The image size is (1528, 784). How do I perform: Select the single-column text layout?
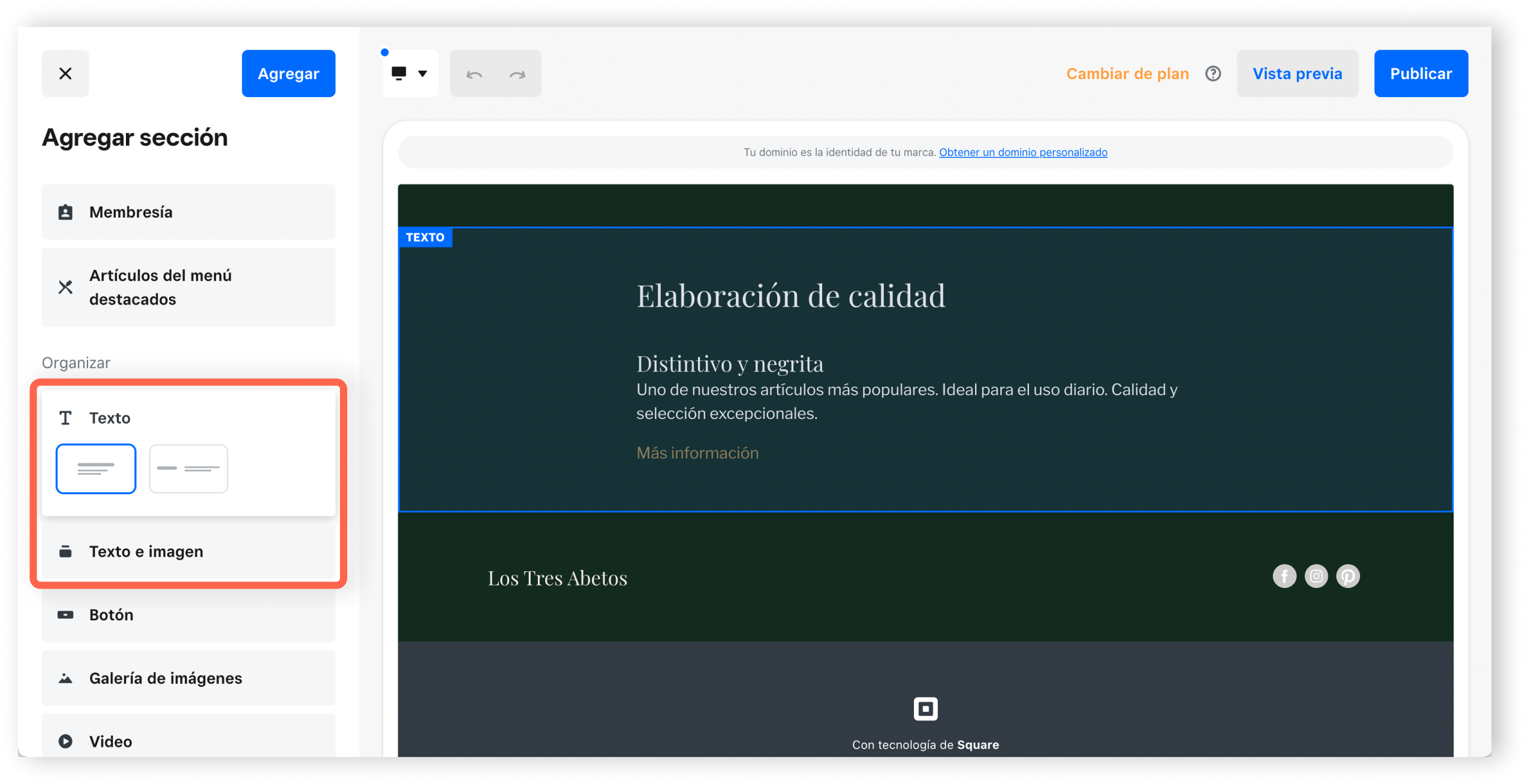(96, 469)
